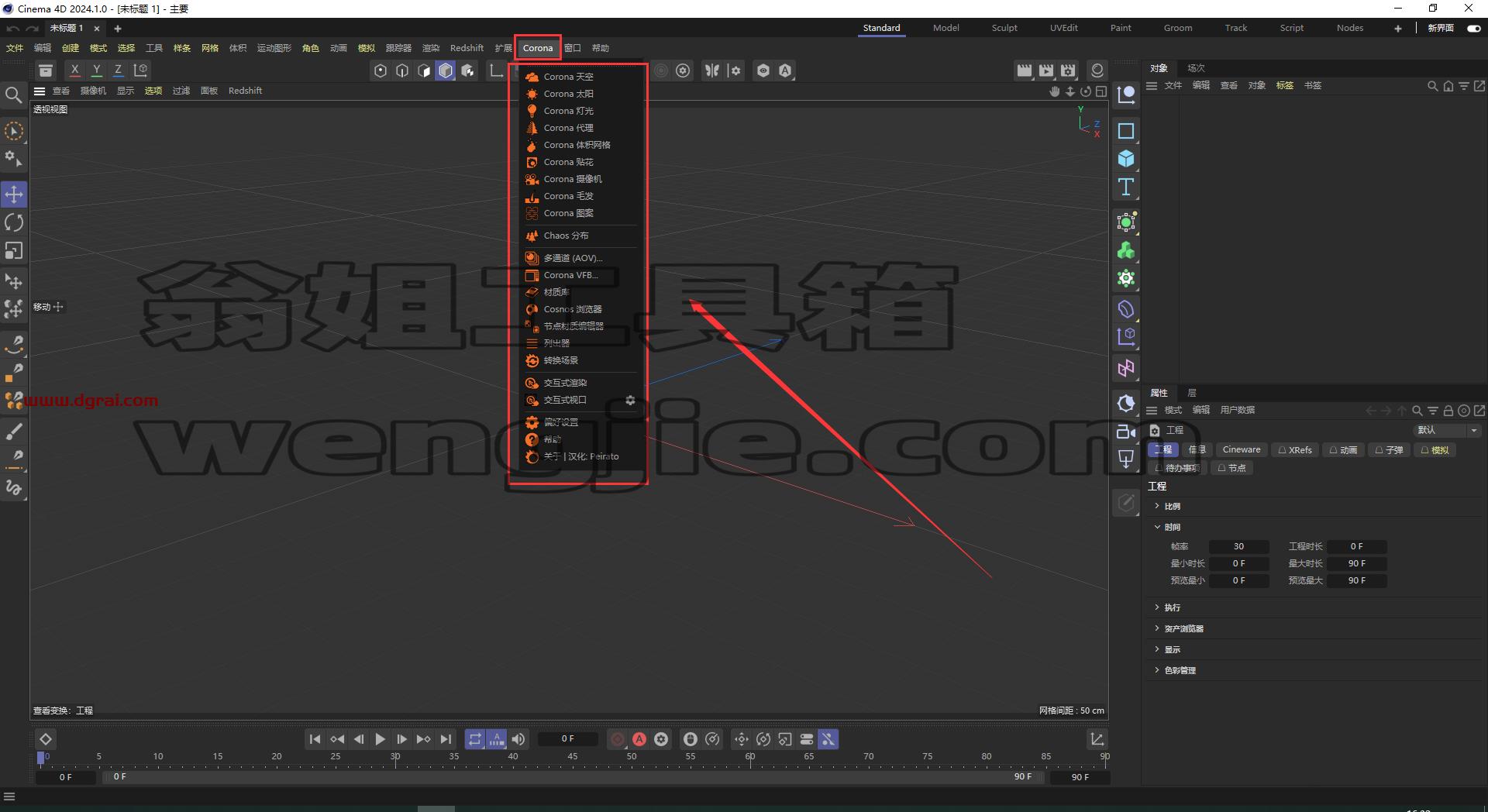Viewport: 1488px width, 812px height.
Task: Open 动画 project tab
Action: [1343, 449]
